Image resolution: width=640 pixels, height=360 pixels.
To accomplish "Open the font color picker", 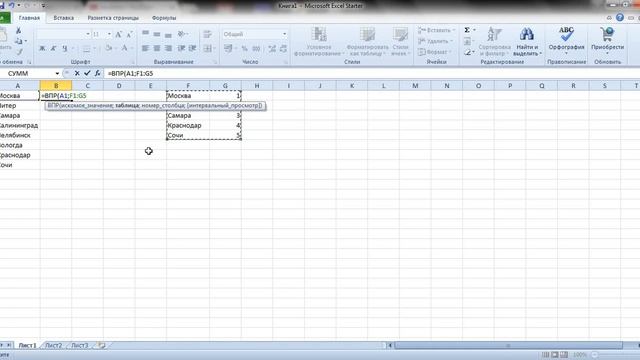I will (125, 49).
